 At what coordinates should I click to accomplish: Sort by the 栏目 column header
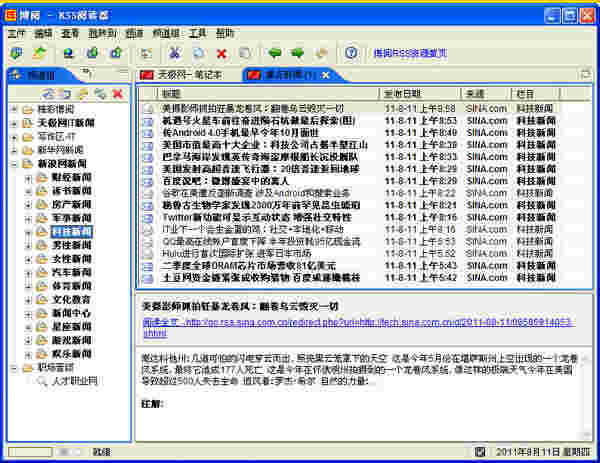536,93
